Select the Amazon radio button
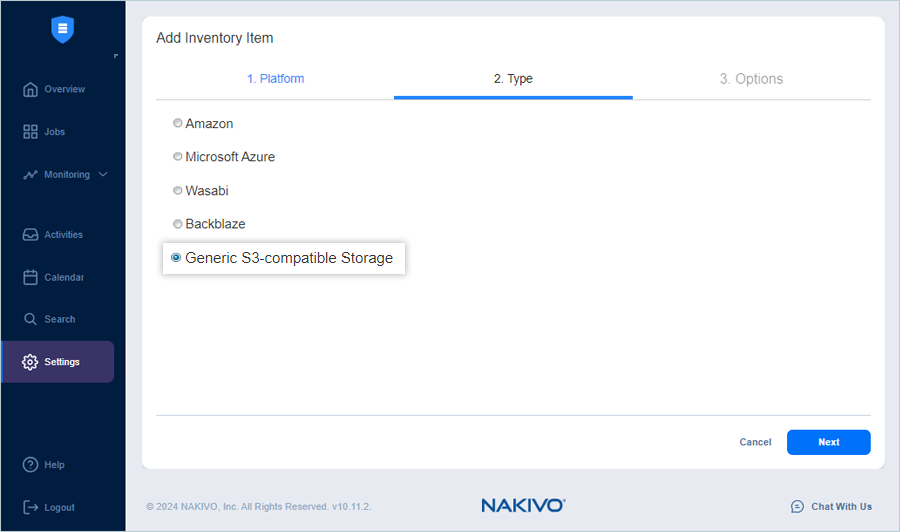 point(177,123)
